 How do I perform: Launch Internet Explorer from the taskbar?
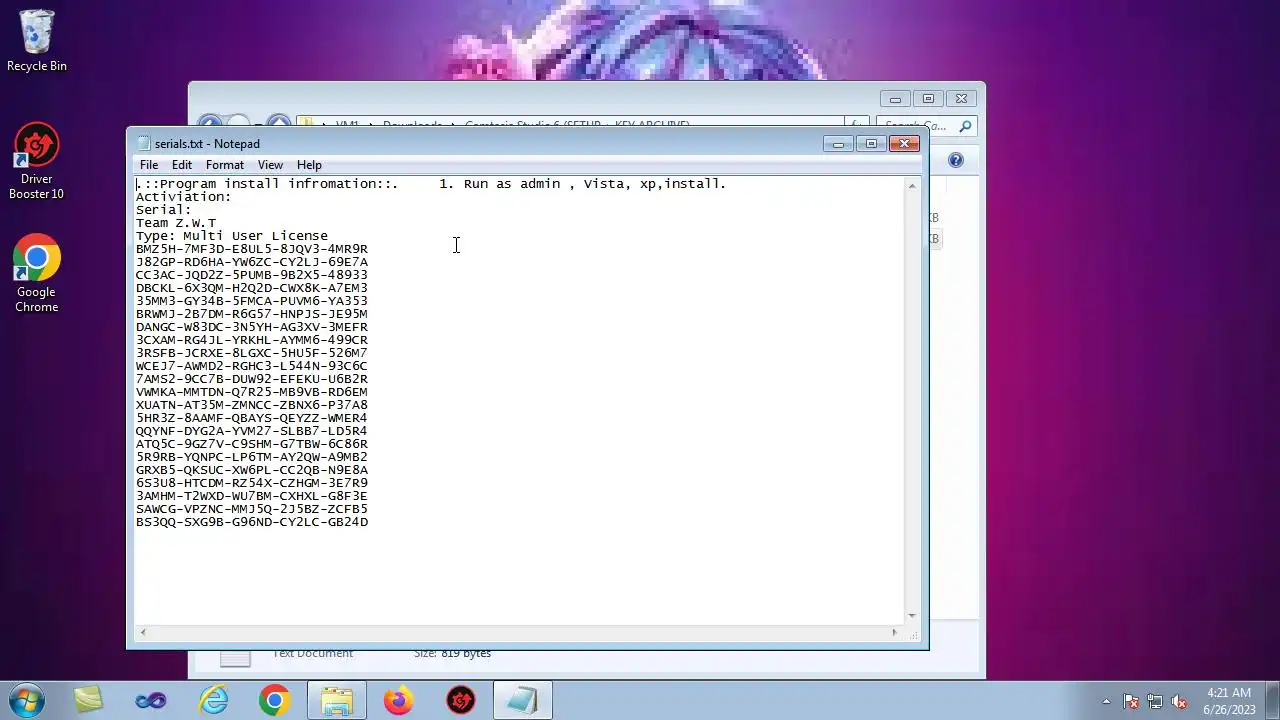click(213, 701)
